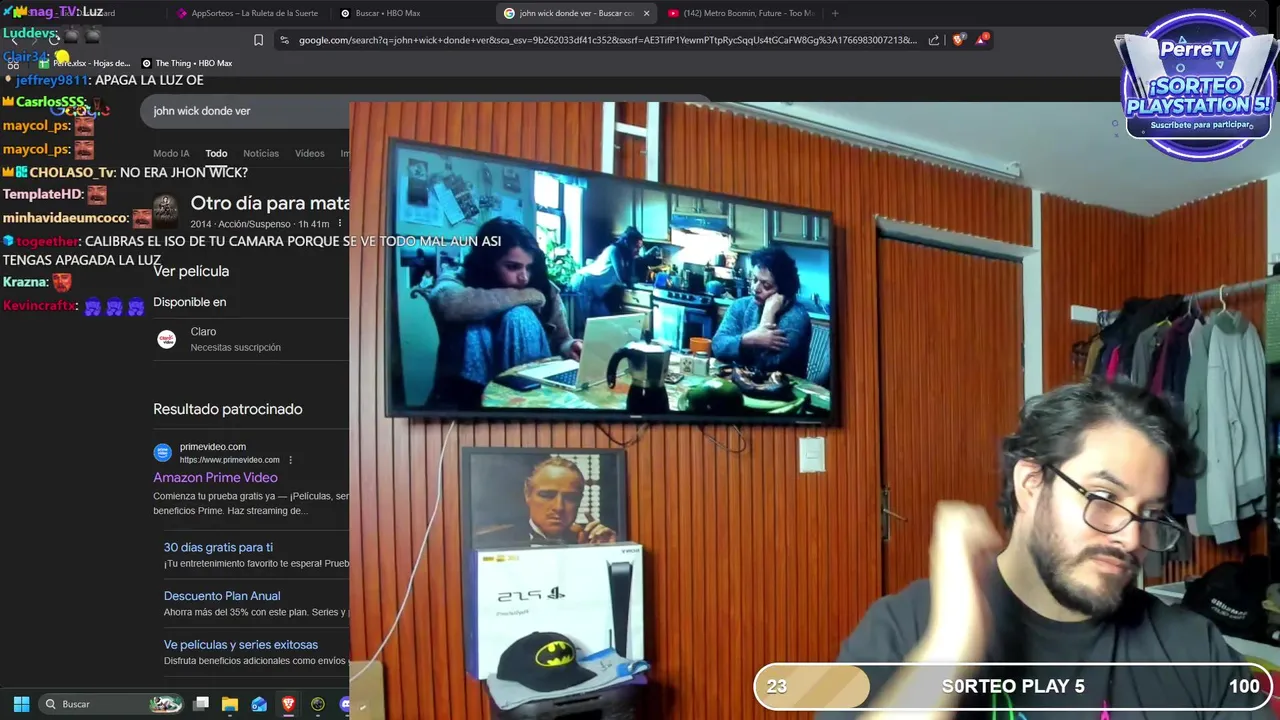
Task: Click the Otro día para matar movie title
Action: click(x=270, y=203)
